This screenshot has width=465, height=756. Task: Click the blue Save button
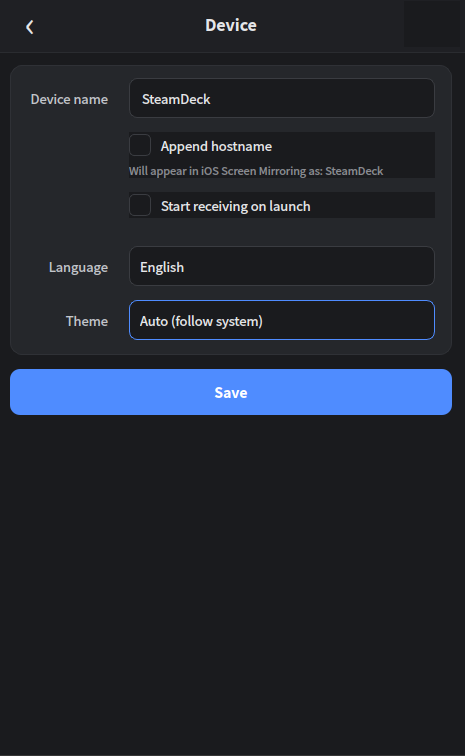[231, 392]
